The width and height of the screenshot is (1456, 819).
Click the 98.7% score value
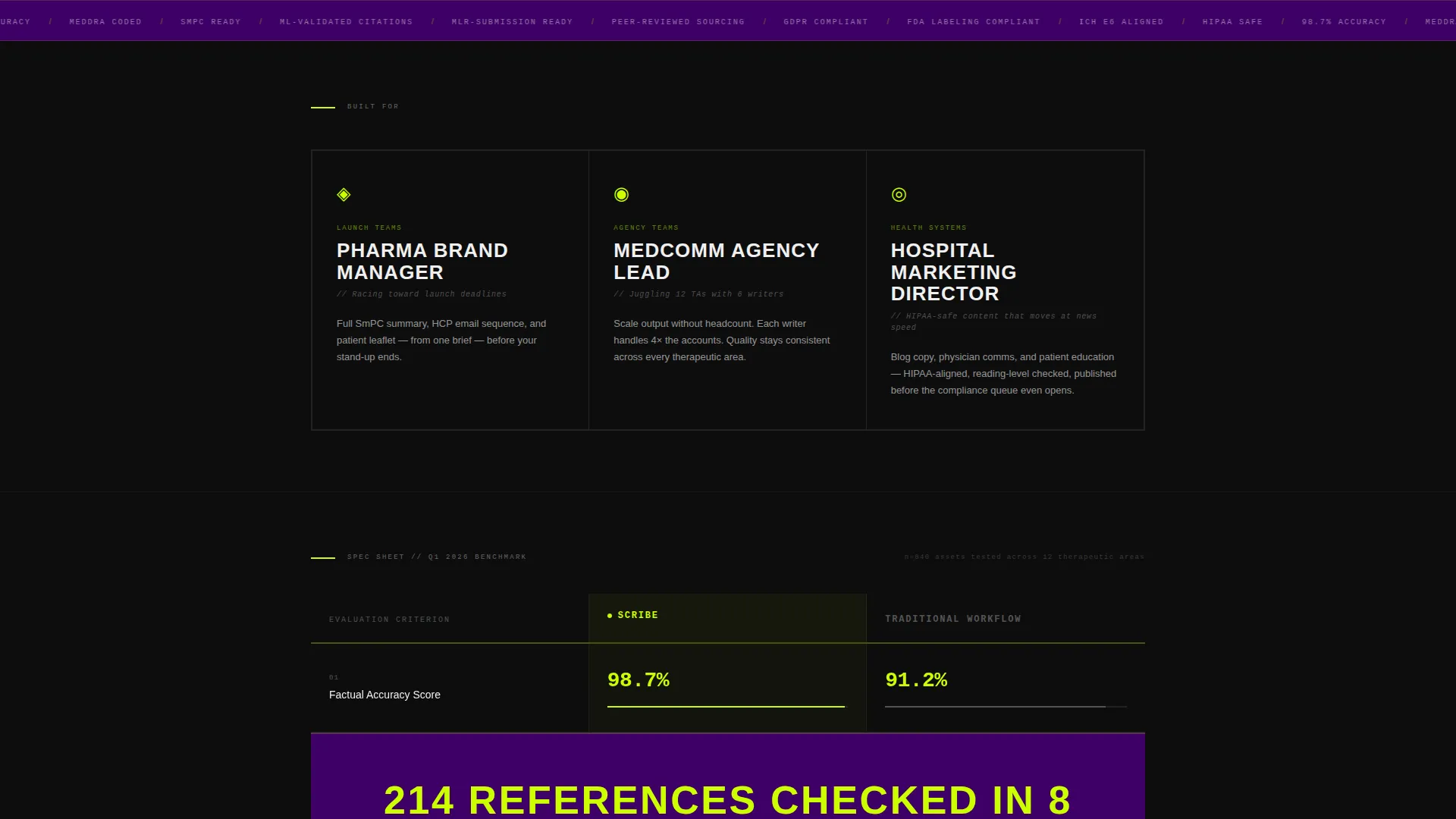coord(639,679)
